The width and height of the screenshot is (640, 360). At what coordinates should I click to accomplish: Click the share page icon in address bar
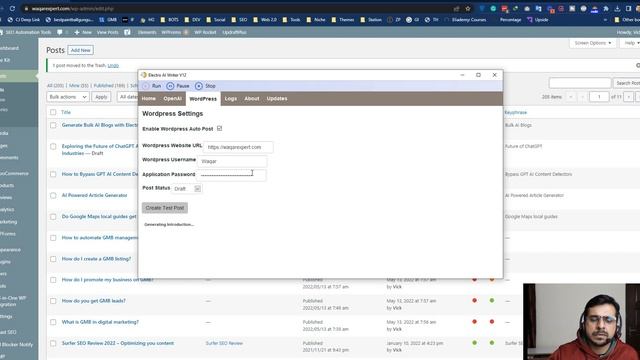456,9
